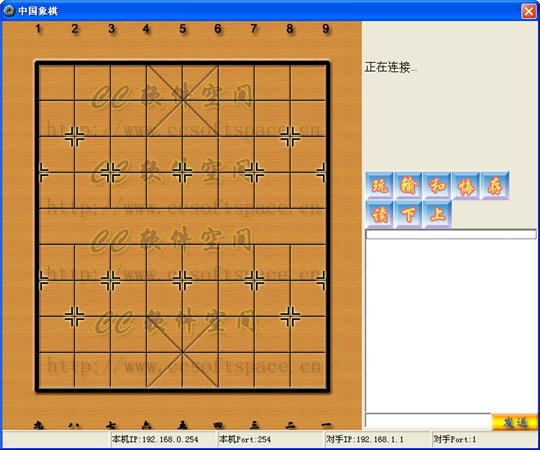Click the thin text box above chat log
Screen dimensions: 540x450
point(451,234)
